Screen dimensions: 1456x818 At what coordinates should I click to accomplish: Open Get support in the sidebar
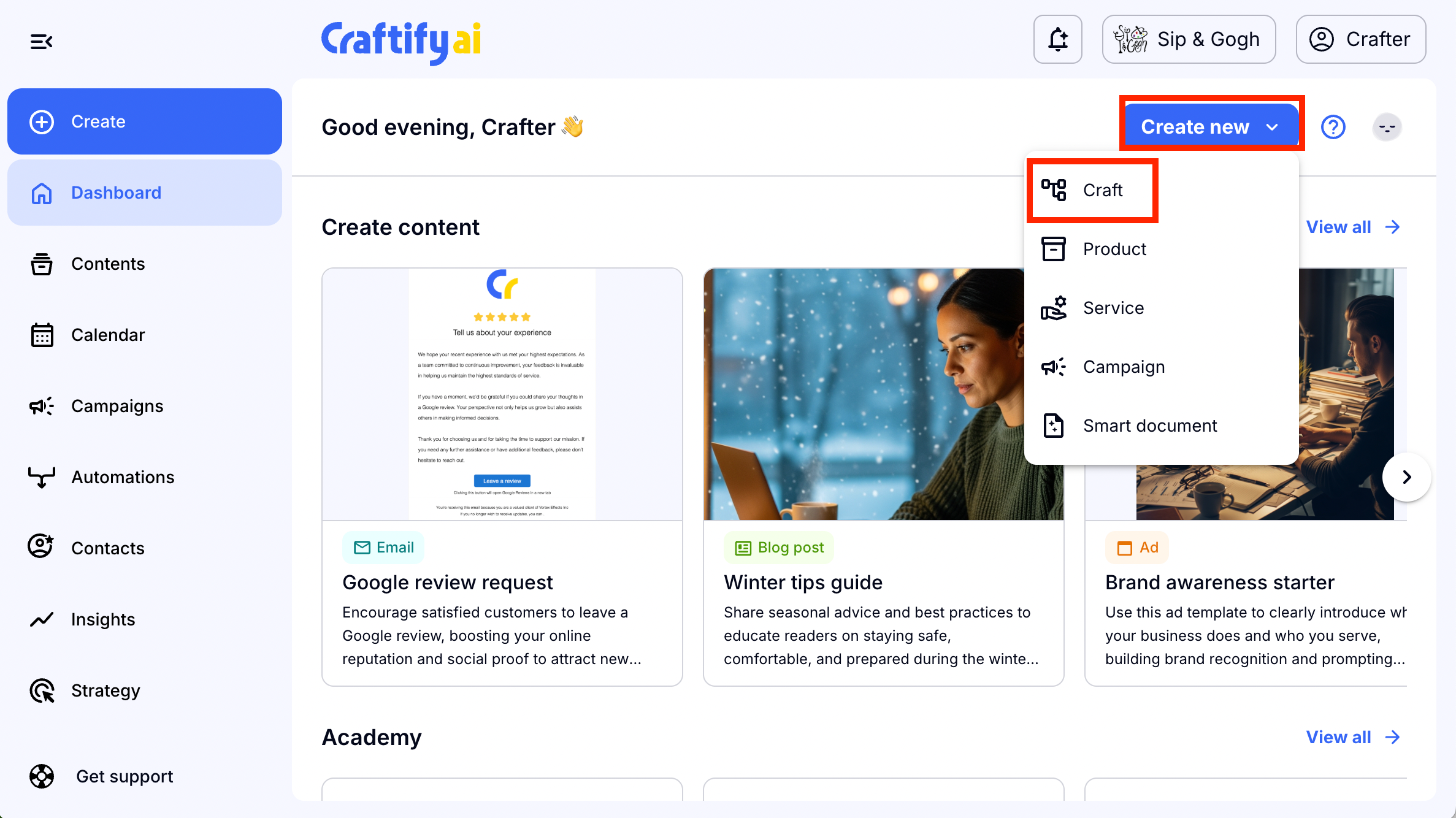pos(125,776)
